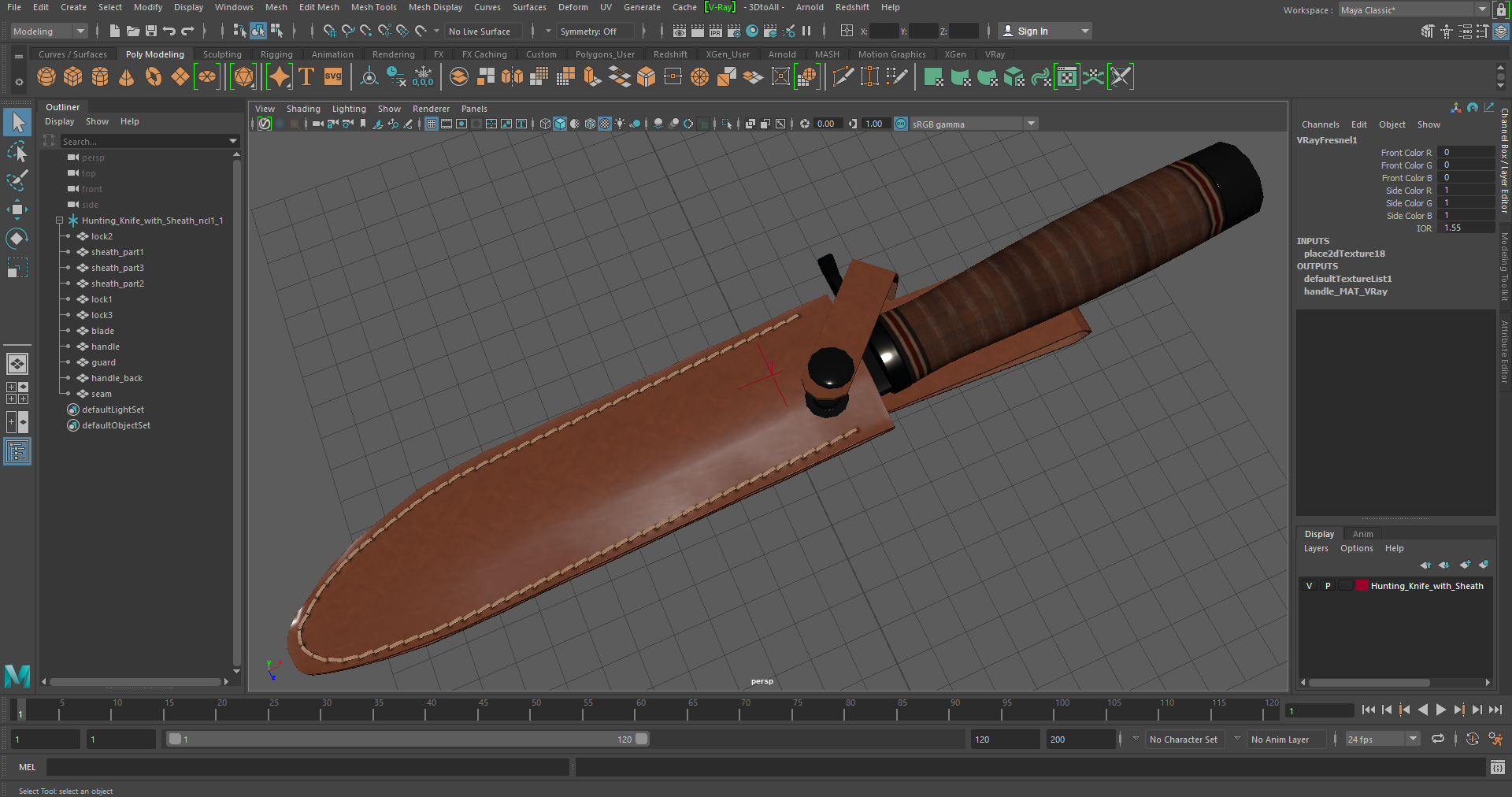The image size is (1512, 797).
Task: Open the Outliner search filter dropdown
Action: pos(233,141)
